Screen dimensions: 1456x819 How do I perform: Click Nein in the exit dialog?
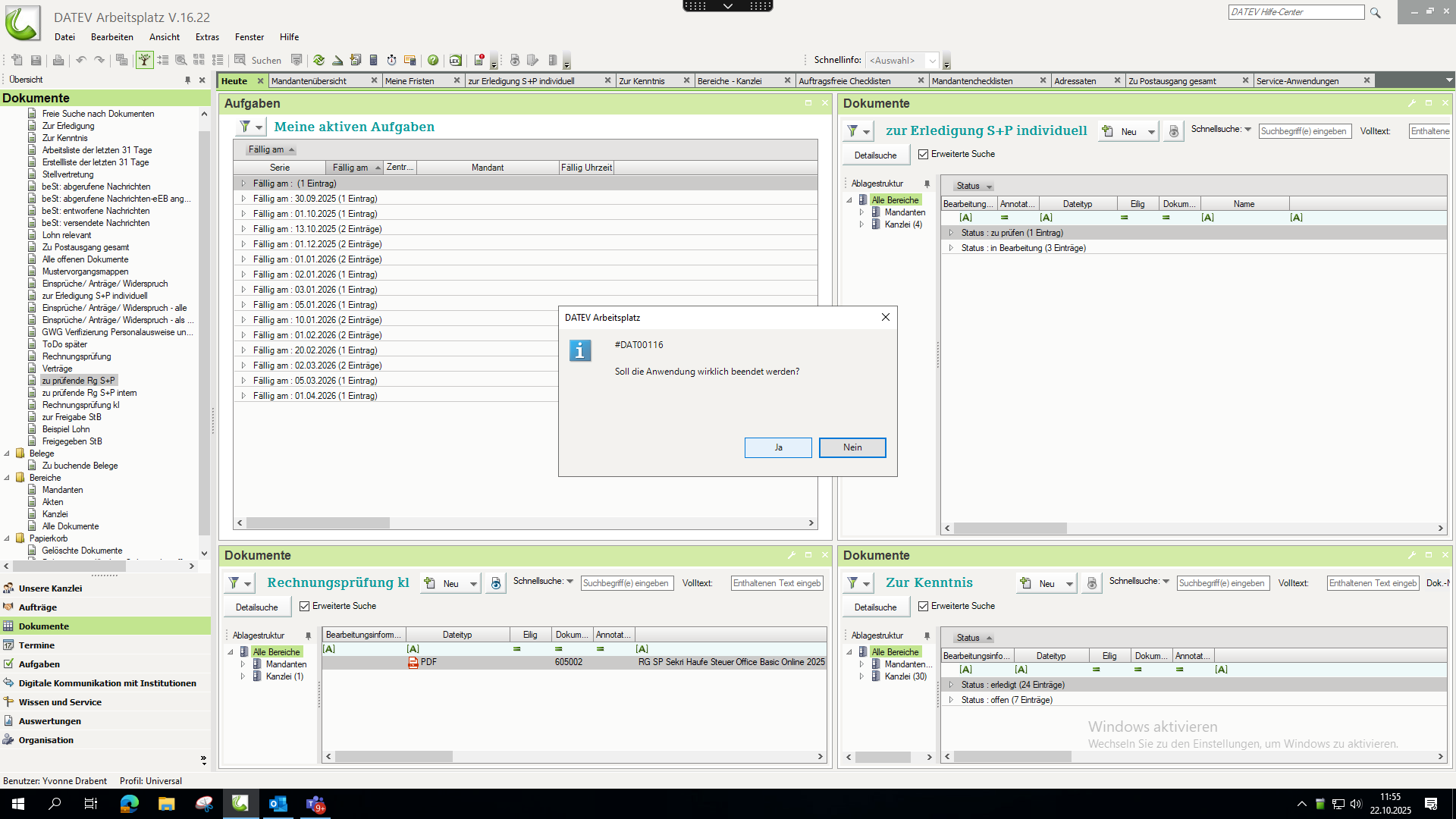(852, 447)
